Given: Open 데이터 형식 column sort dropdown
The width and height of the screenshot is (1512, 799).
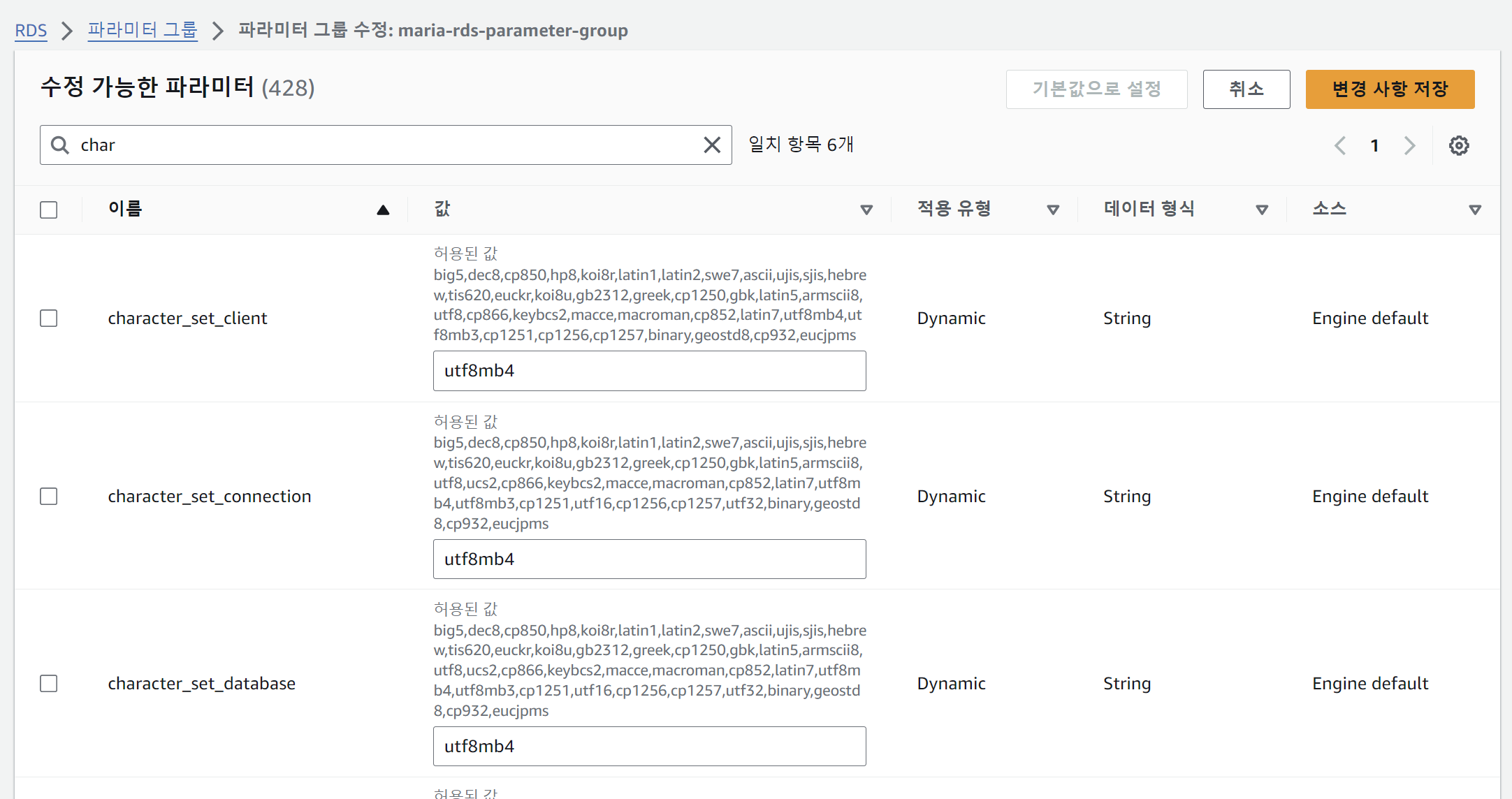Looking at the screenshot, I should click(x=1262, y=210).
